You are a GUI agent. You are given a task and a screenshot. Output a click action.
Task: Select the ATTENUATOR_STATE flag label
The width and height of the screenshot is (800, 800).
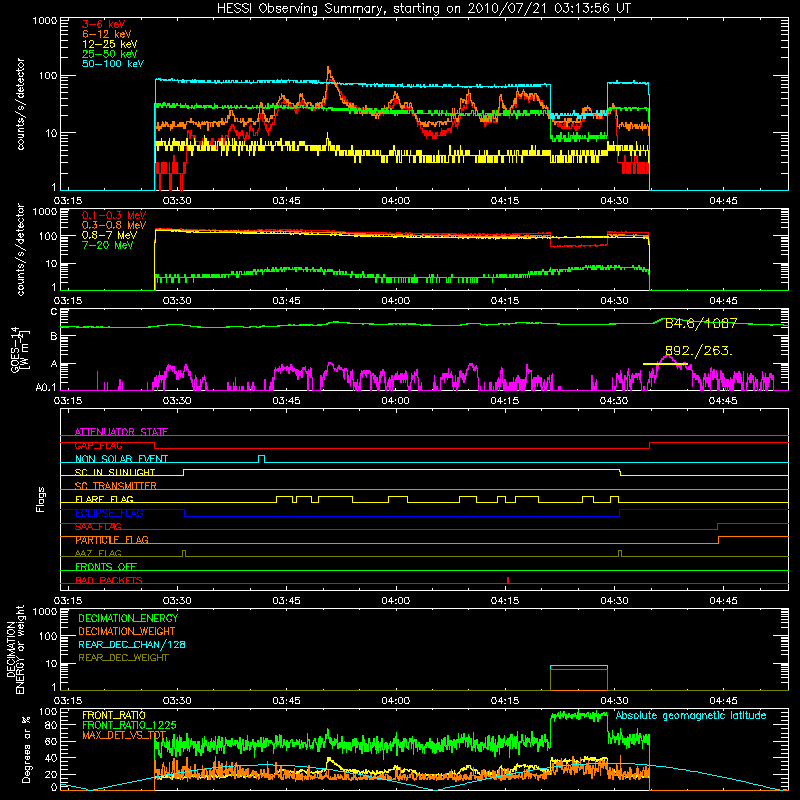point(121,432)
